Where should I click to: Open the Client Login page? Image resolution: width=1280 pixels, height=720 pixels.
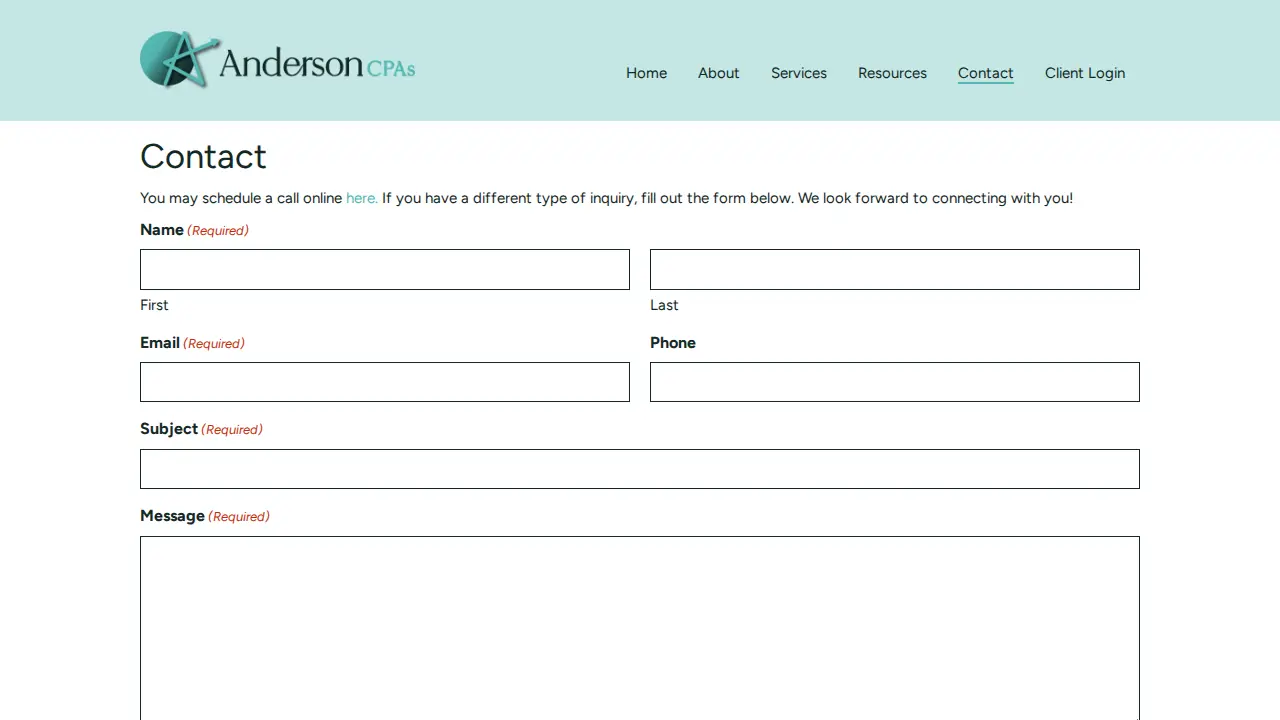tap(1085, 73)
